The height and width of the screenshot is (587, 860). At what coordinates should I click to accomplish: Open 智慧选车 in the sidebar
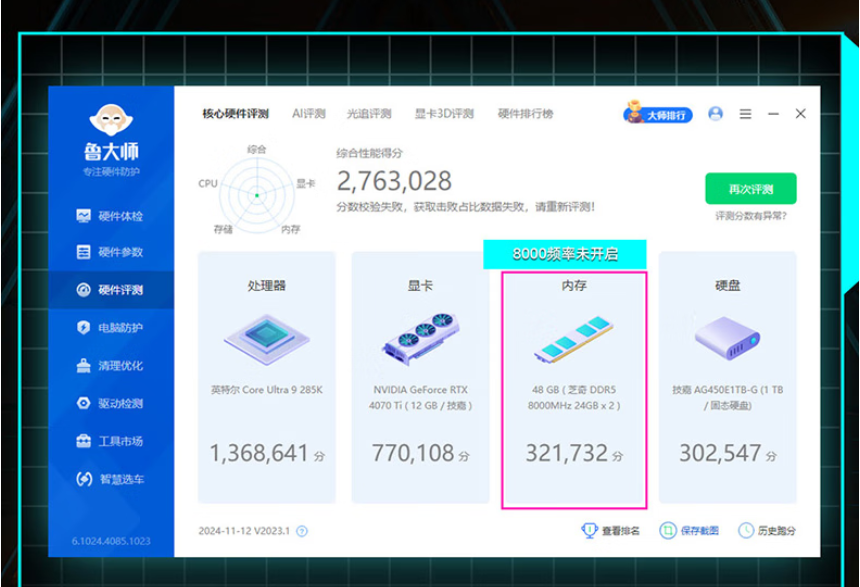pos(110,479)
